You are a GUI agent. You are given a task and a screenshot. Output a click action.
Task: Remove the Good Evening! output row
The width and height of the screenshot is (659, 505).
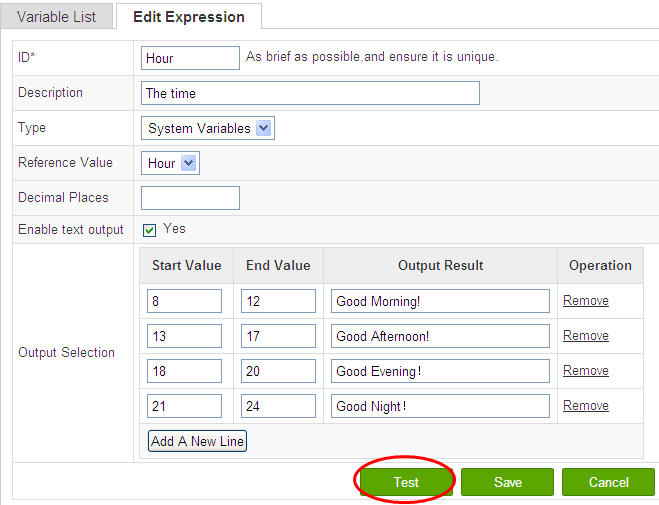pos(585,370)
